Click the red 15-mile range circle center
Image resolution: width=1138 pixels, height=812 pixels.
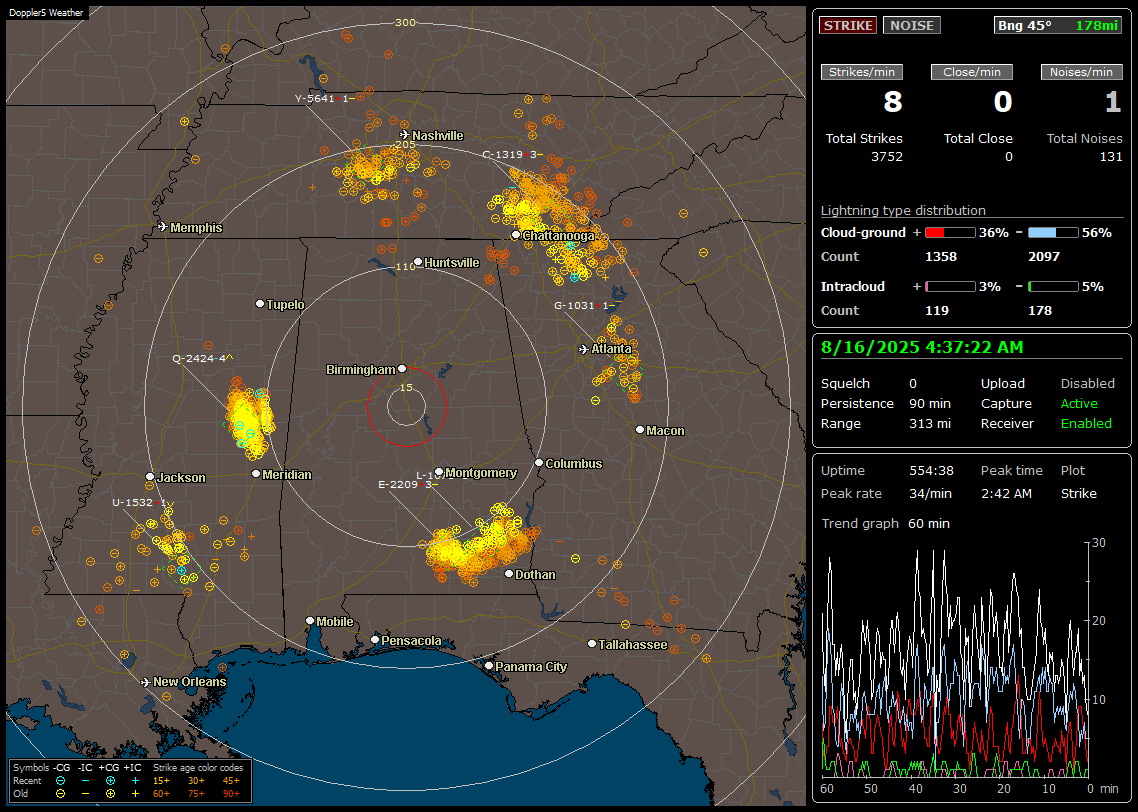[406, 406]
